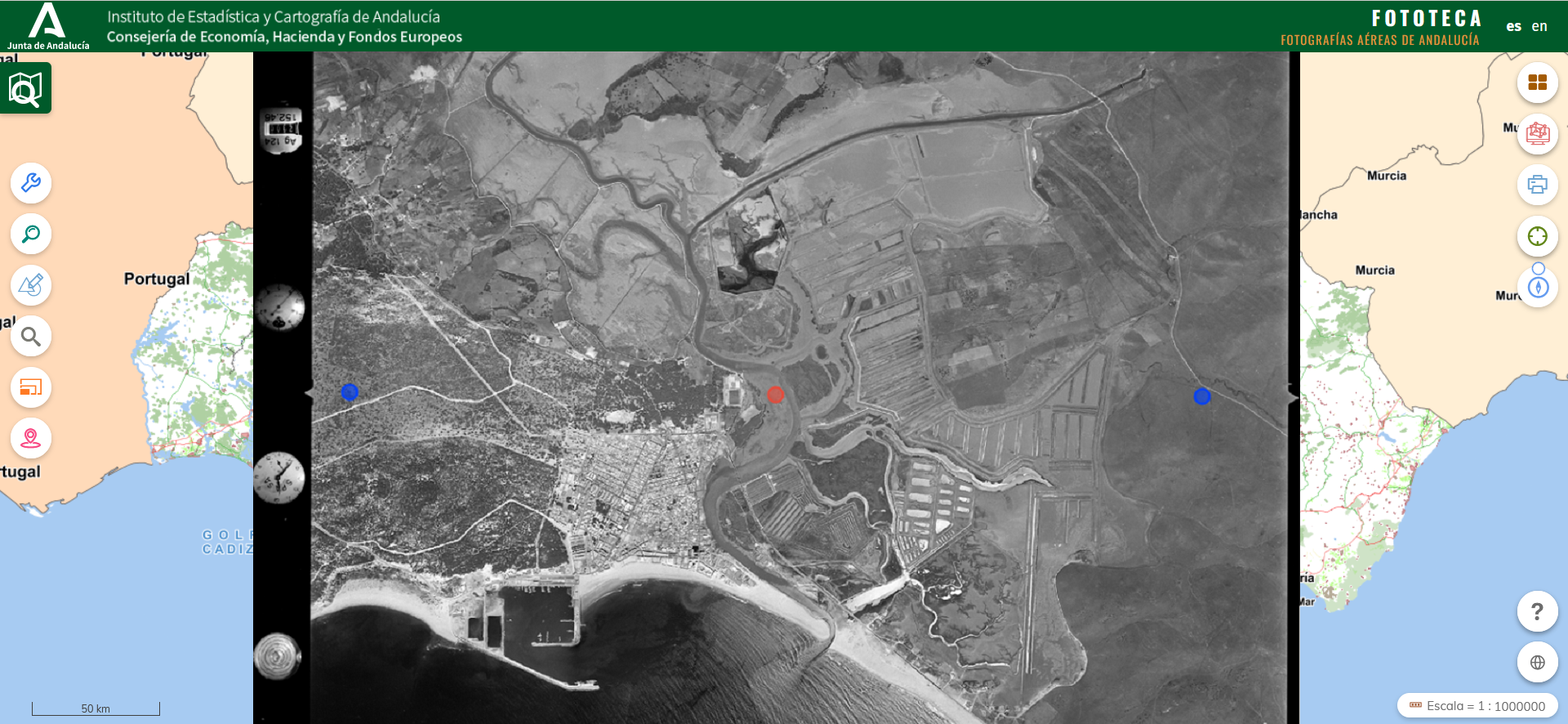Open the brown four-squares grid button
Viewport: 1568px width, 724px height.
(x=1538, y=83)
